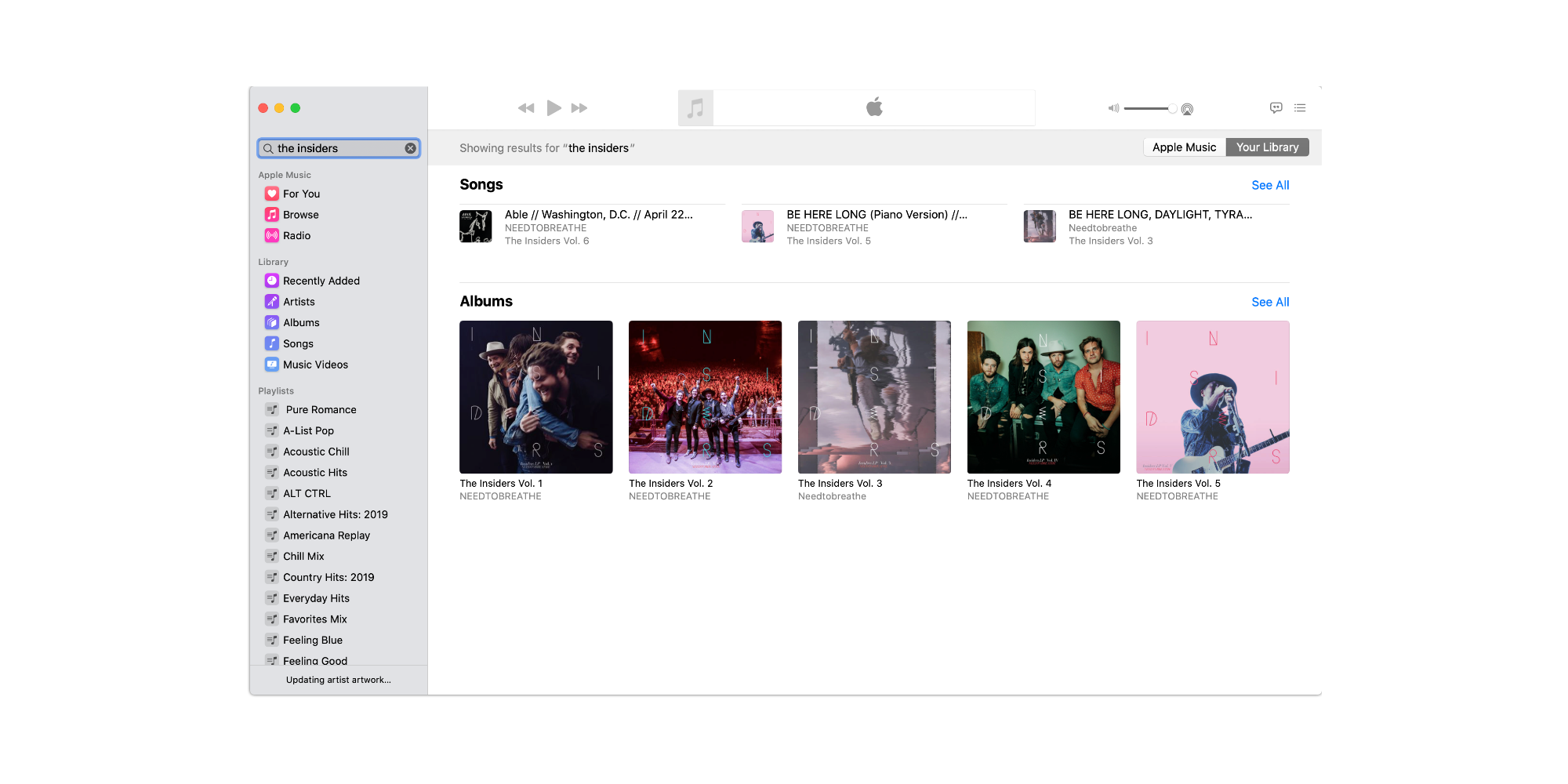Click the Albums icon in sidebar
1568x784 pixels.
(x=272, y=322)
